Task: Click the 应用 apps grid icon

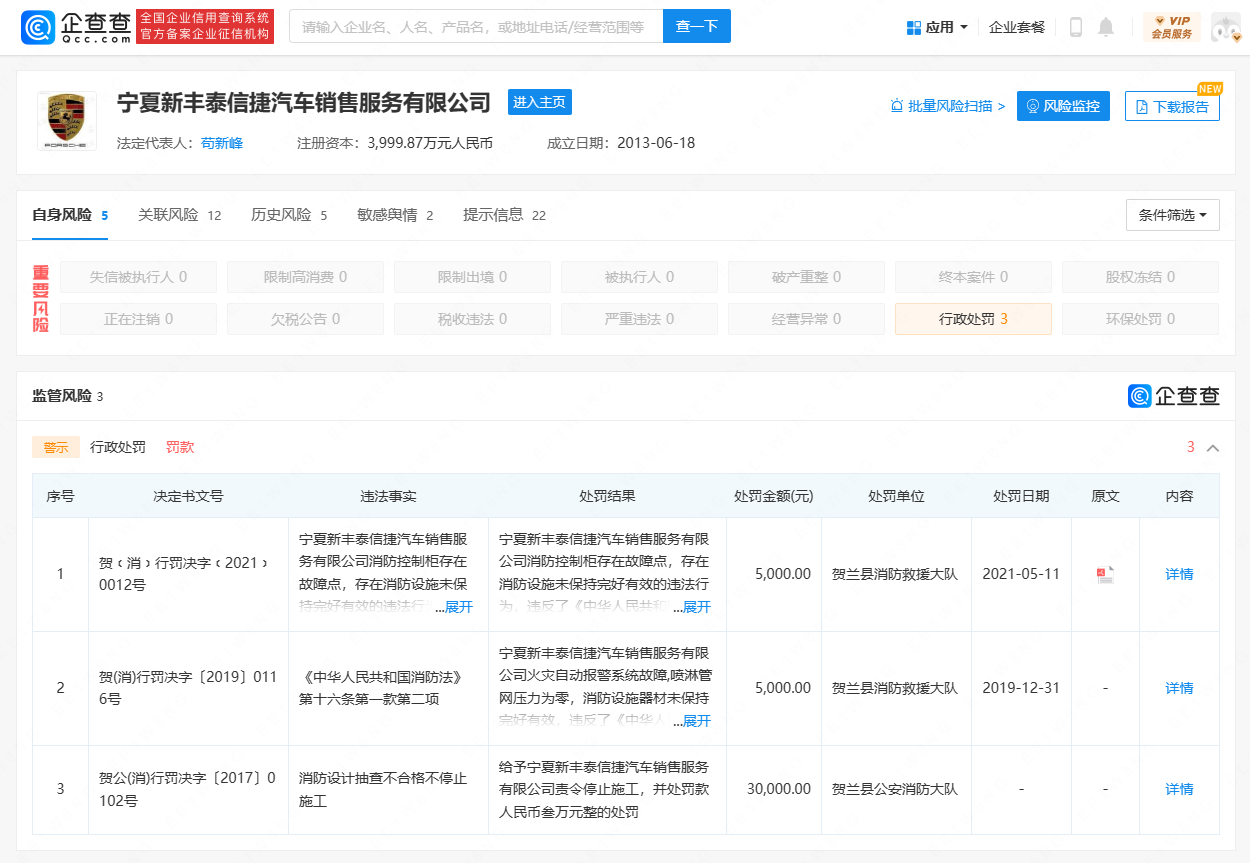Action: tap(913, 27)
